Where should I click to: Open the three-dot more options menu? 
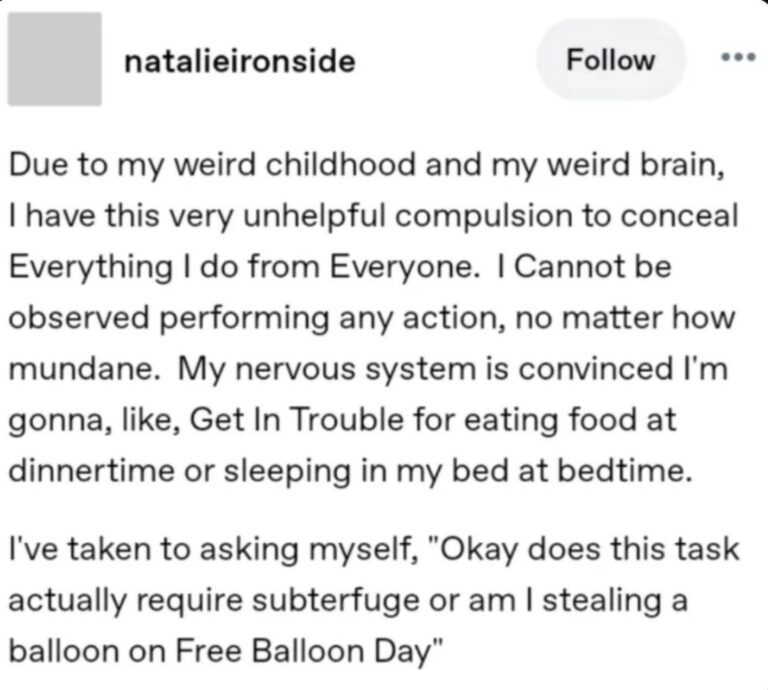click(x=739, y=58)
